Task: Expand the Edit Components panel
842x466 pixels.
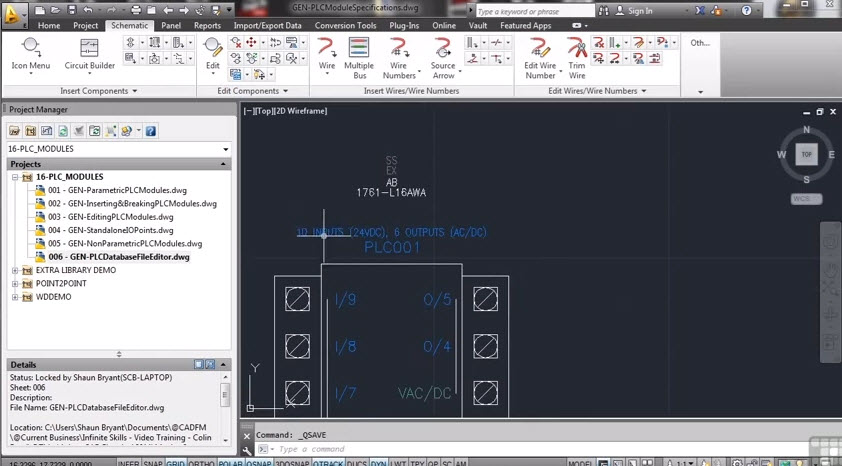Action: click(x=253, y=91)
